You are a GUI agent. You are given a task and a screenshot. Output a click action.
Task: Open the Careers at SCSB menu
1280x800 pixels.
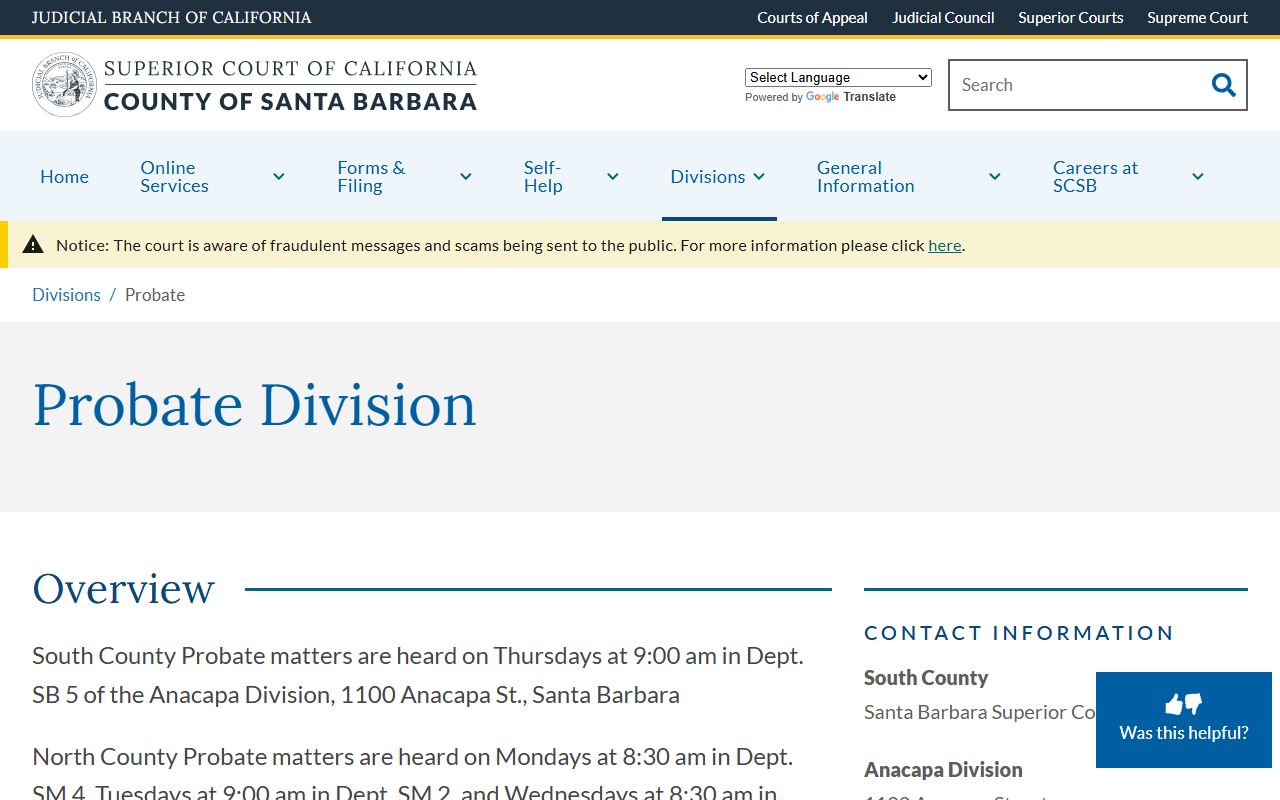pyautogui.click(x=1095, y=177)
